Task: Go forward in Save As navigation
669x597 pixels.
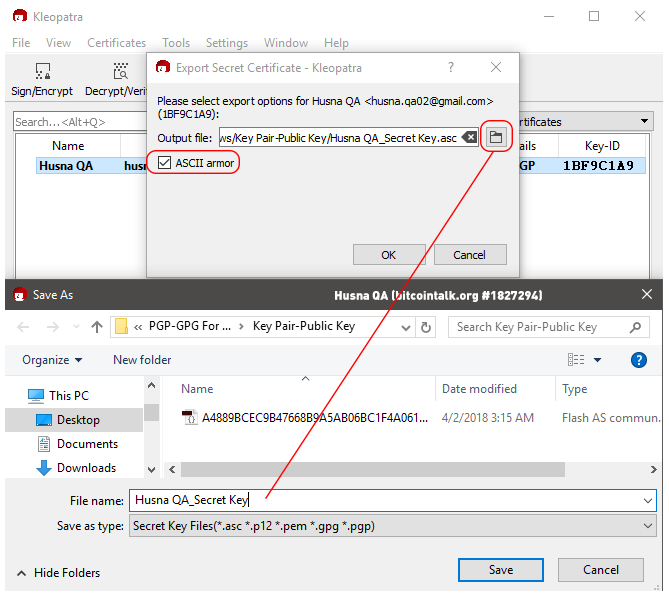Action: click(52, 327)
